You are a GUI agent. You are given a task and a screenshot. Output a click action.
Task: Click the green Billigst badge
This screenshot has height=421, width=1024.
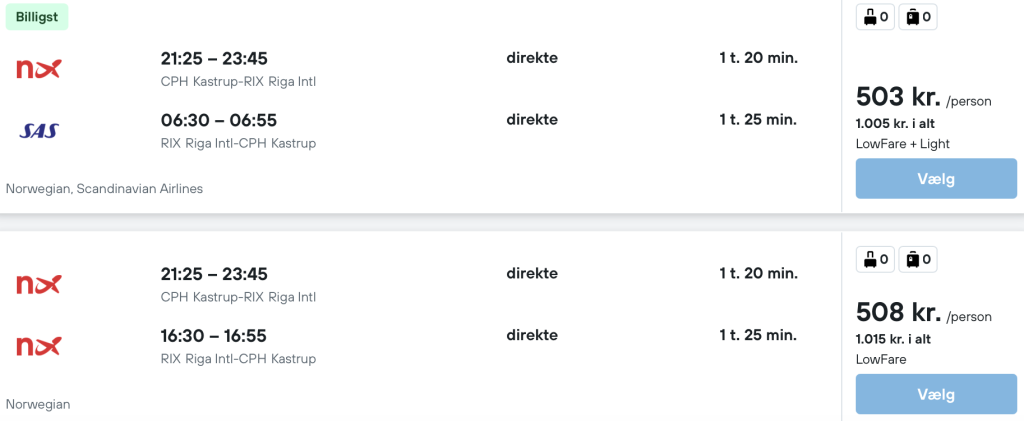click(37, 17)
